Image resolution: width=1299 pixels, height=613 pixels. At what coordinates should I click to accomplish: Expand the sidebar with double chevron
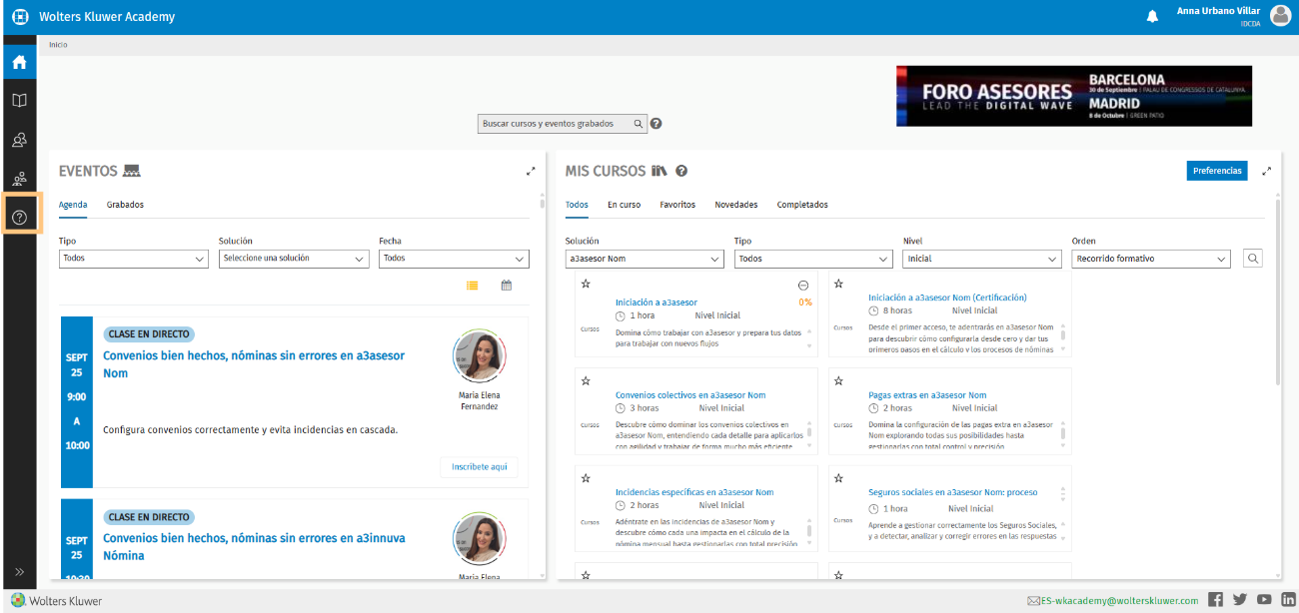click(19, 572)
